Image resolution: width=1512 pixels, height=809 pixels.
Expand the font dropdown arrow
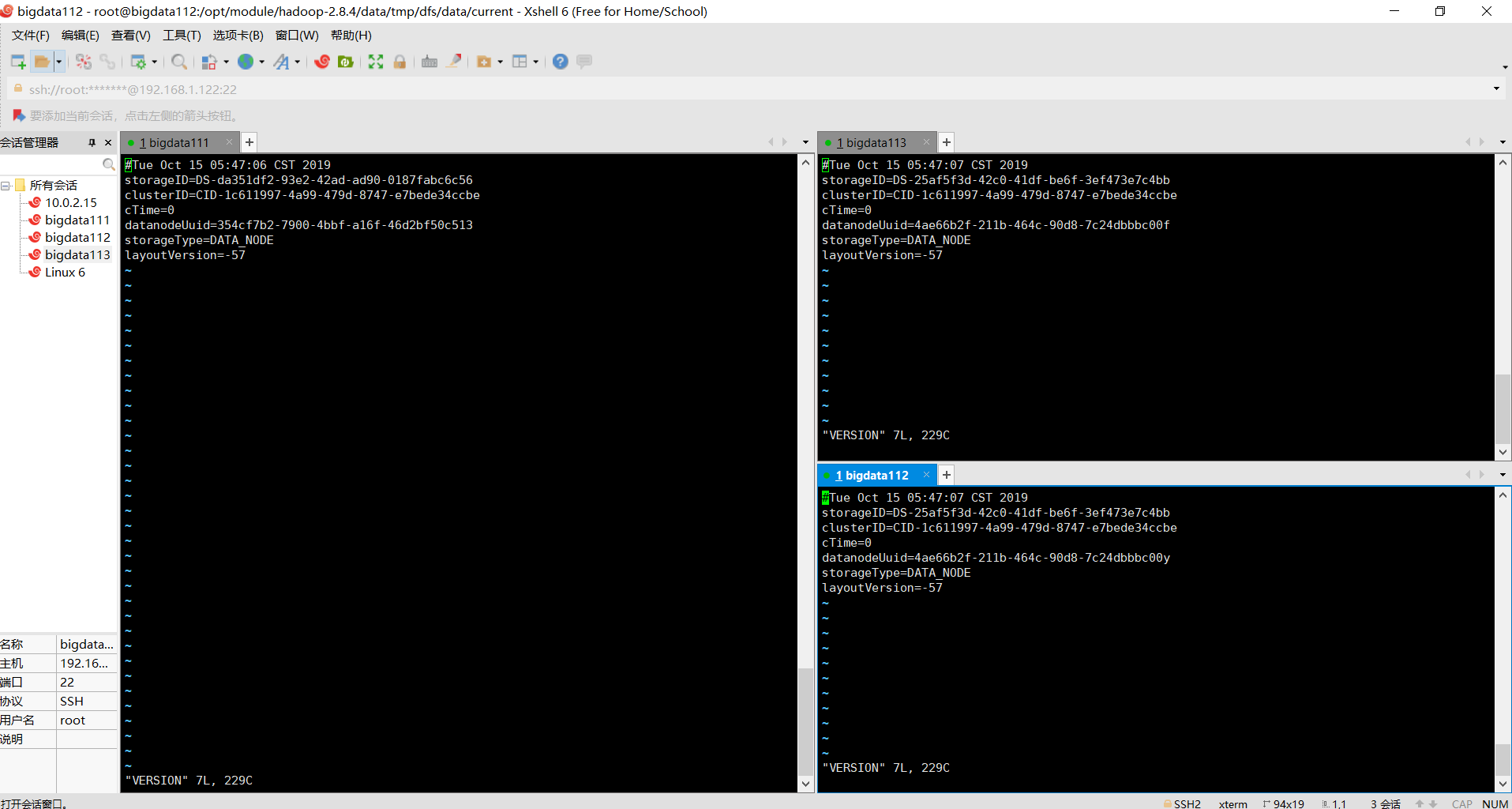(298, 62)
